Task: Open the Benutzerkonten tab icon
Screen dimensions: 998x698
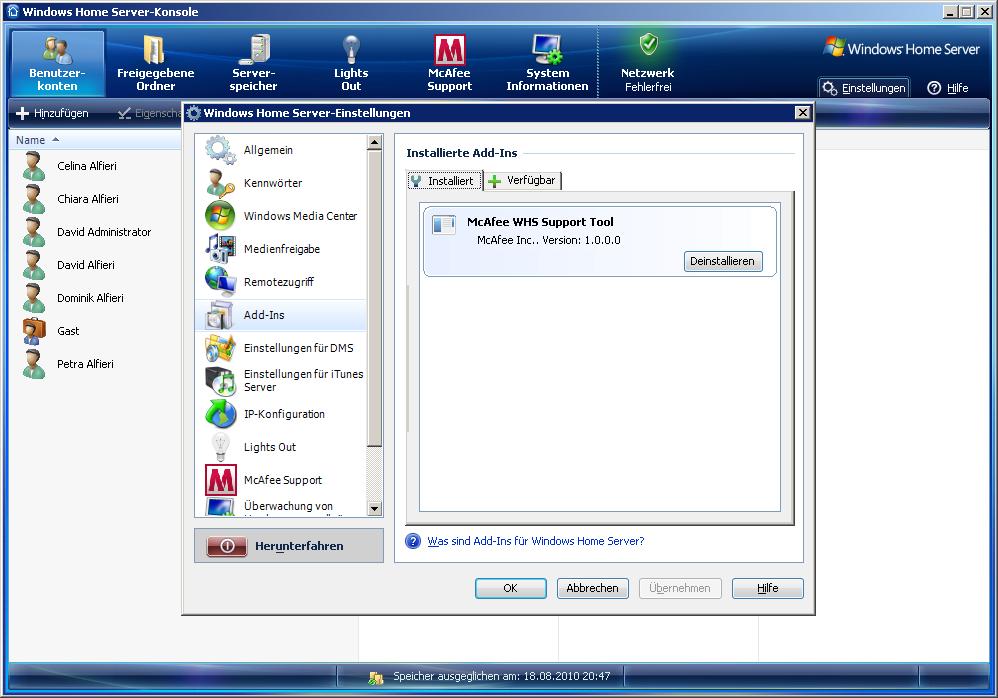Action: pos(57,50)
